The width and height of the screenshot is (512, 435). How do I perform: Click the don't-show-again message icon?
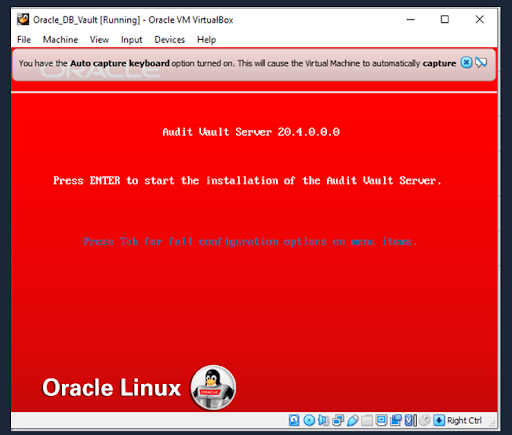coord(481,62)
